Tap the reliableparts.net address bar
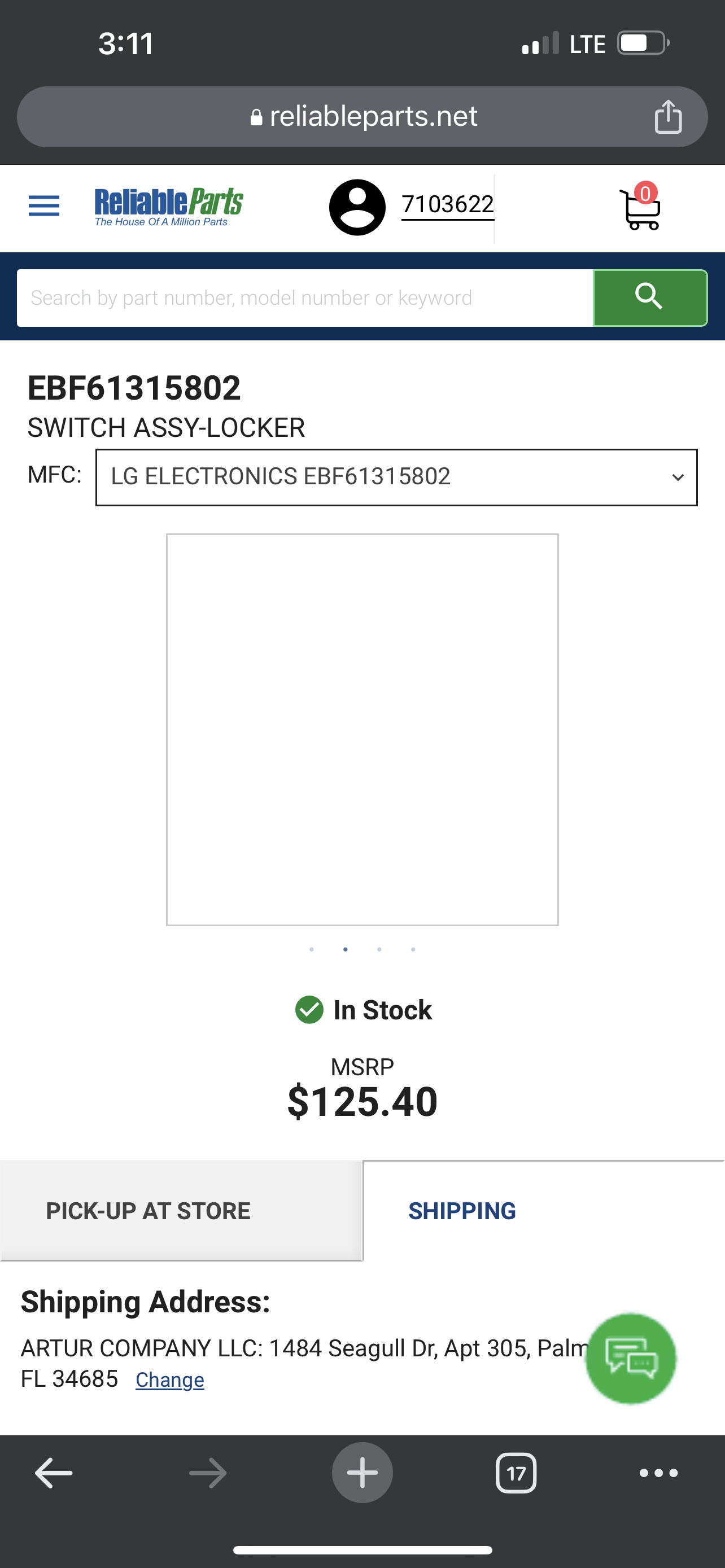This screenshot has height=1568, width=725. 362,116
